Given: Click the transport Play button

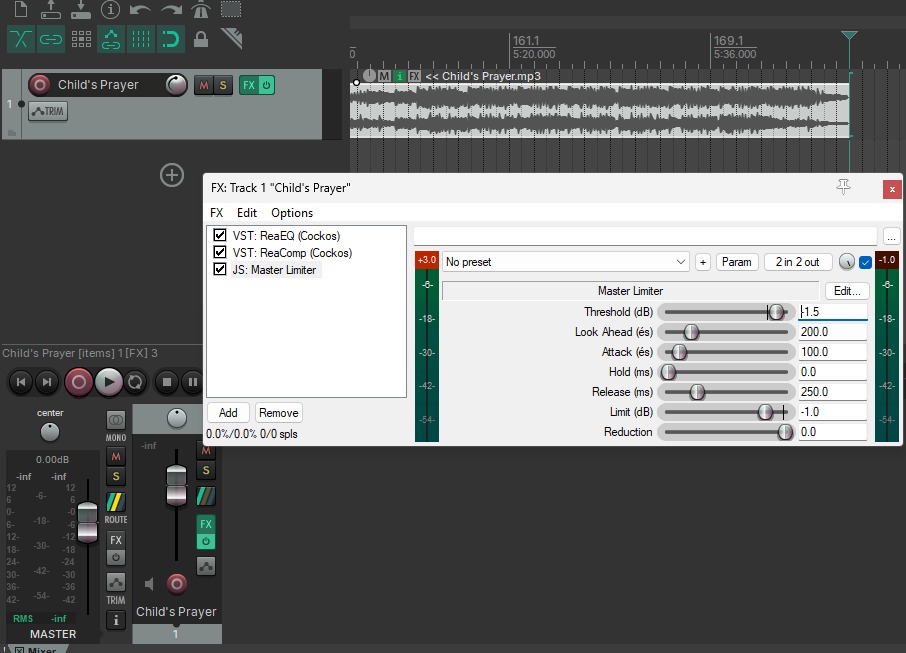Looking at the screenshot, I should pyautogui.click(x=108, y=382).
